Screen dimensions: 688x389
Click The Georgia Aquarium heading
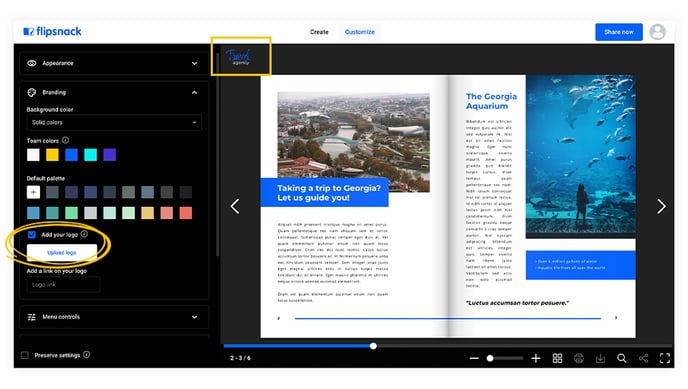(491, 101)
